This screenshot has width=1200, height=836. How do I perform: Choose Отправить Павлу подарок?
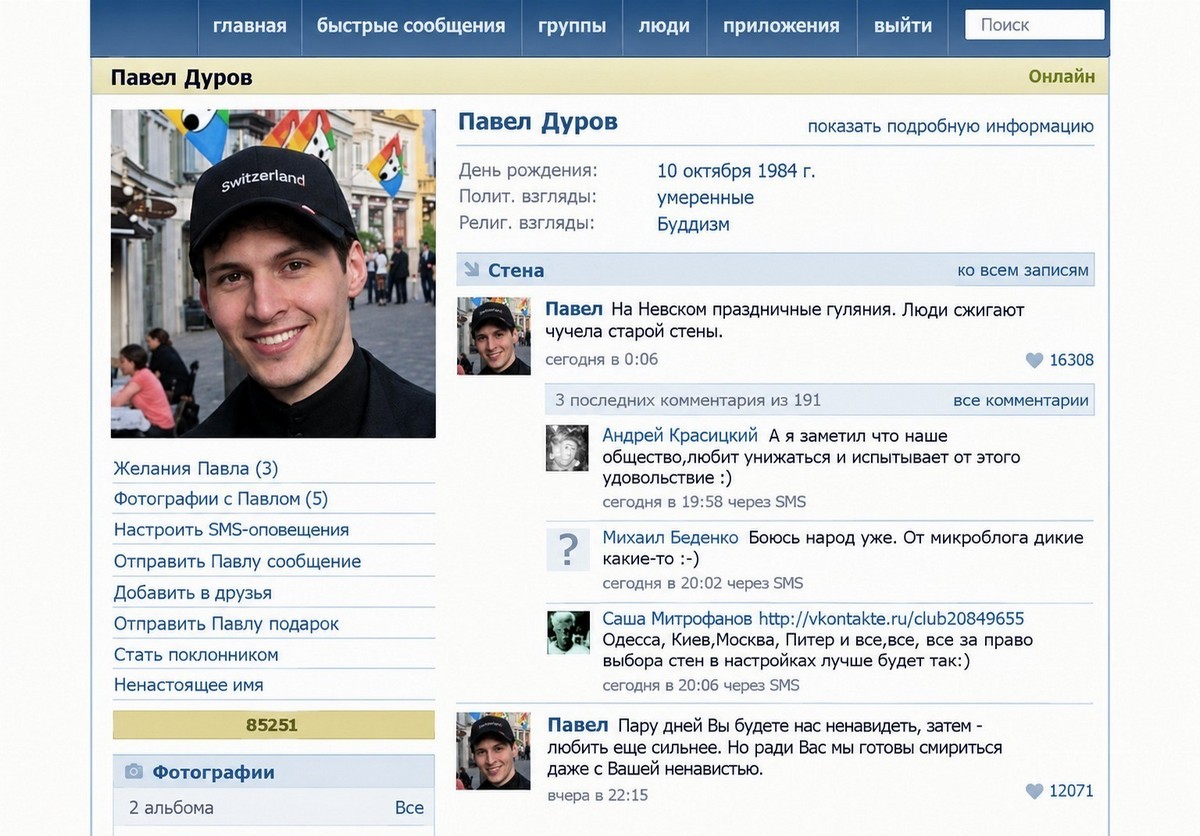click(x=226, y=623)
